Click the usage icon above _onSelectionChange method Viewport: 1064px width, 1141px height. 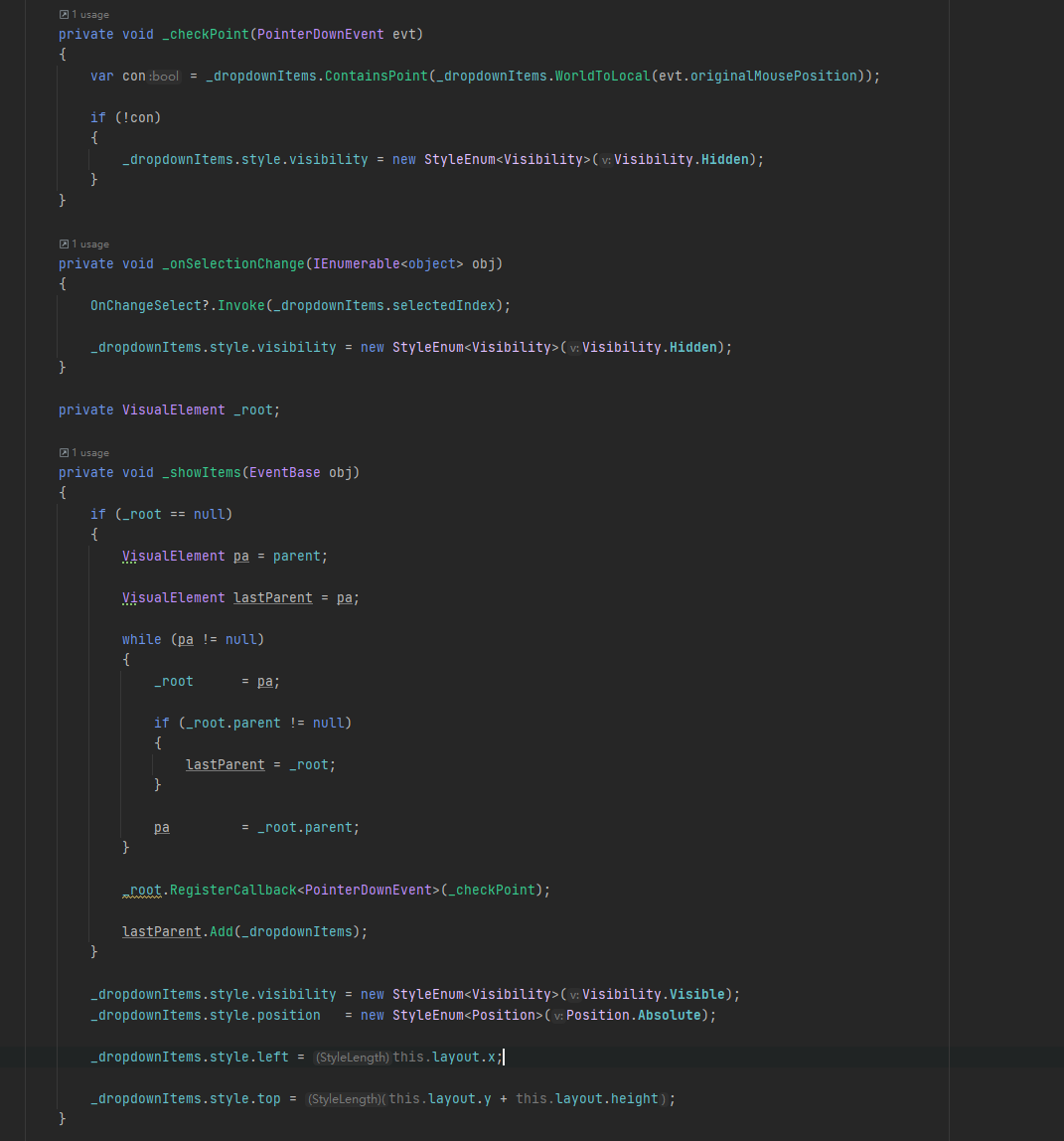(65, 244)
